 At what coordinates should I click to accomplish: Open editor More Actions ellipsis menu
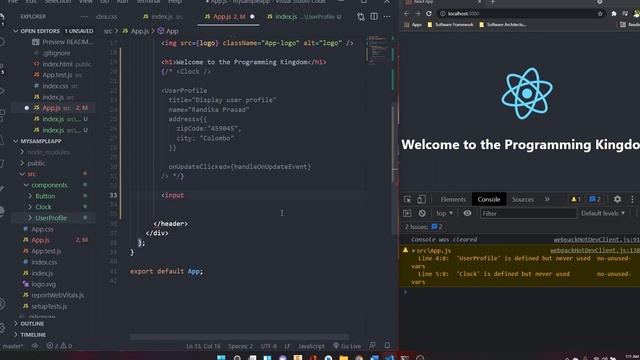(x=387, y=17)
